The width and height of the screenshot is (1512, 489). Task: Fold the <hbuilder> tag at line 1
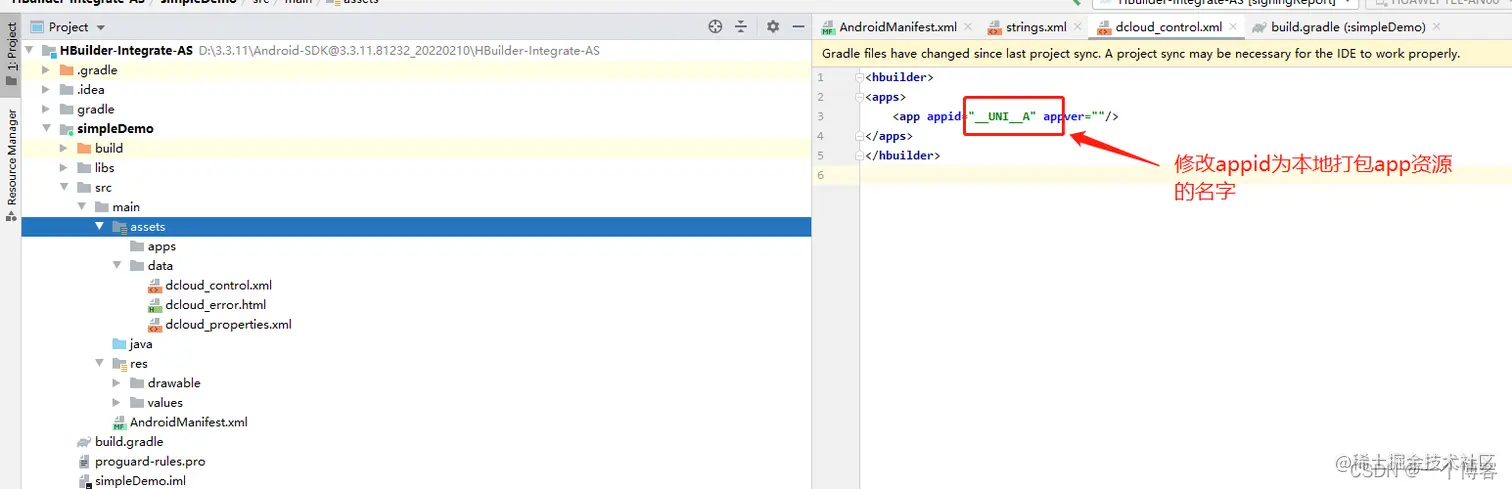[x=860, y=77]
